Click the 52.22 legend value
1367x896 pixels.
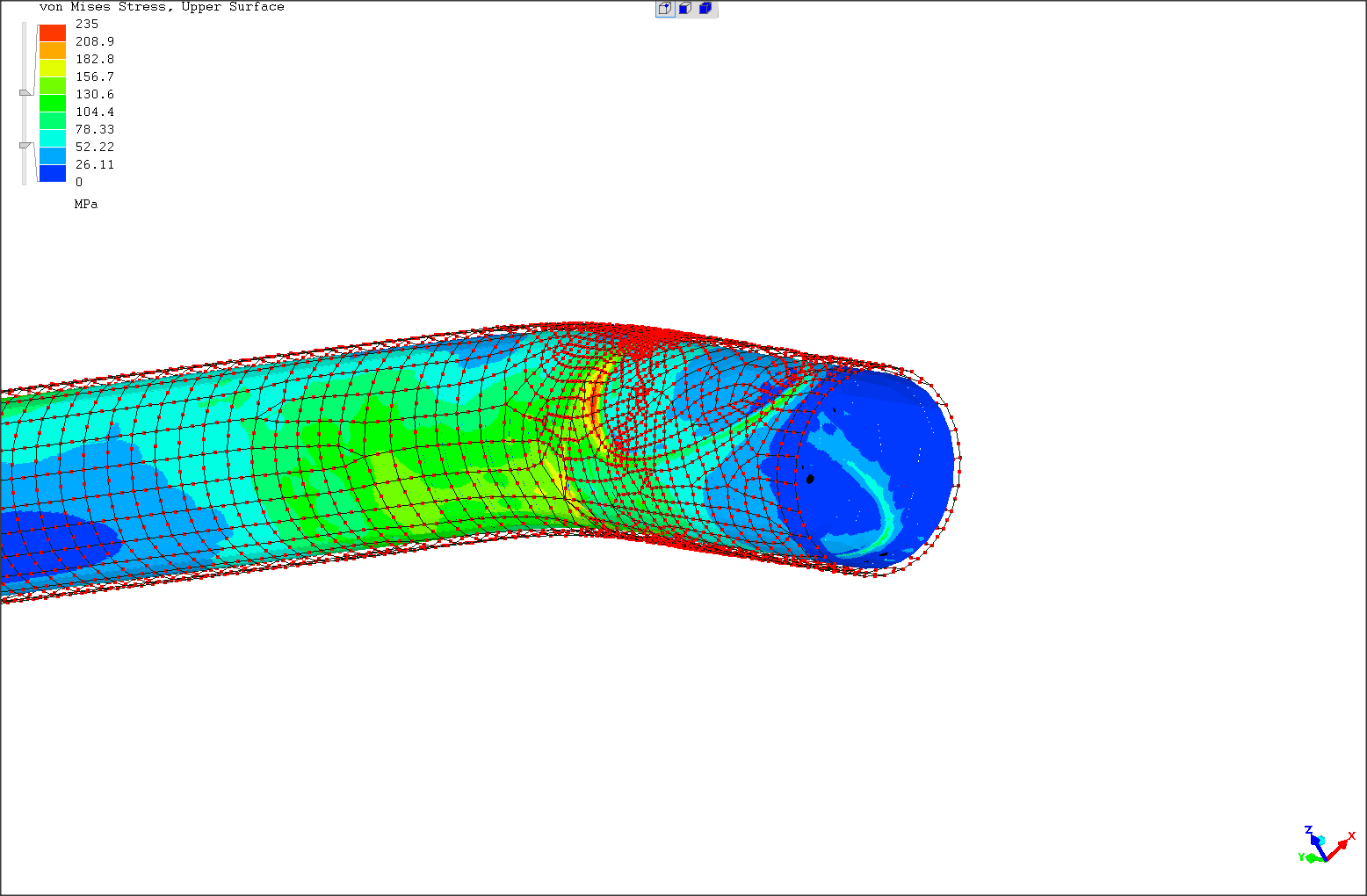[95, 147]
